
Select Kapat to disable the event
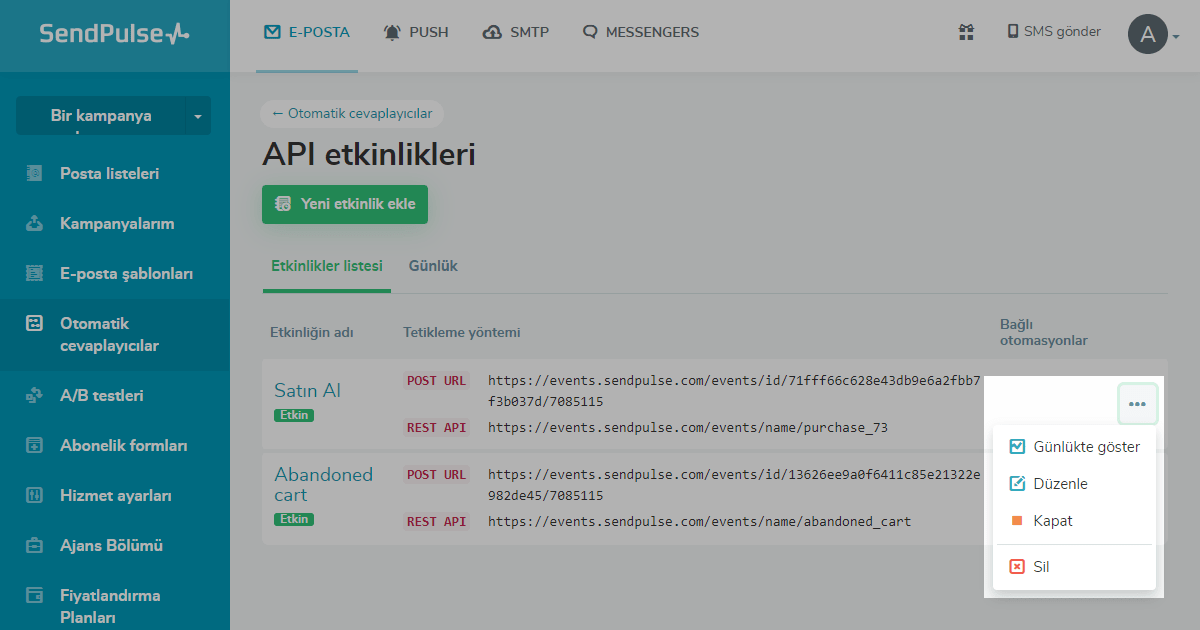(x=1052, y=521)
